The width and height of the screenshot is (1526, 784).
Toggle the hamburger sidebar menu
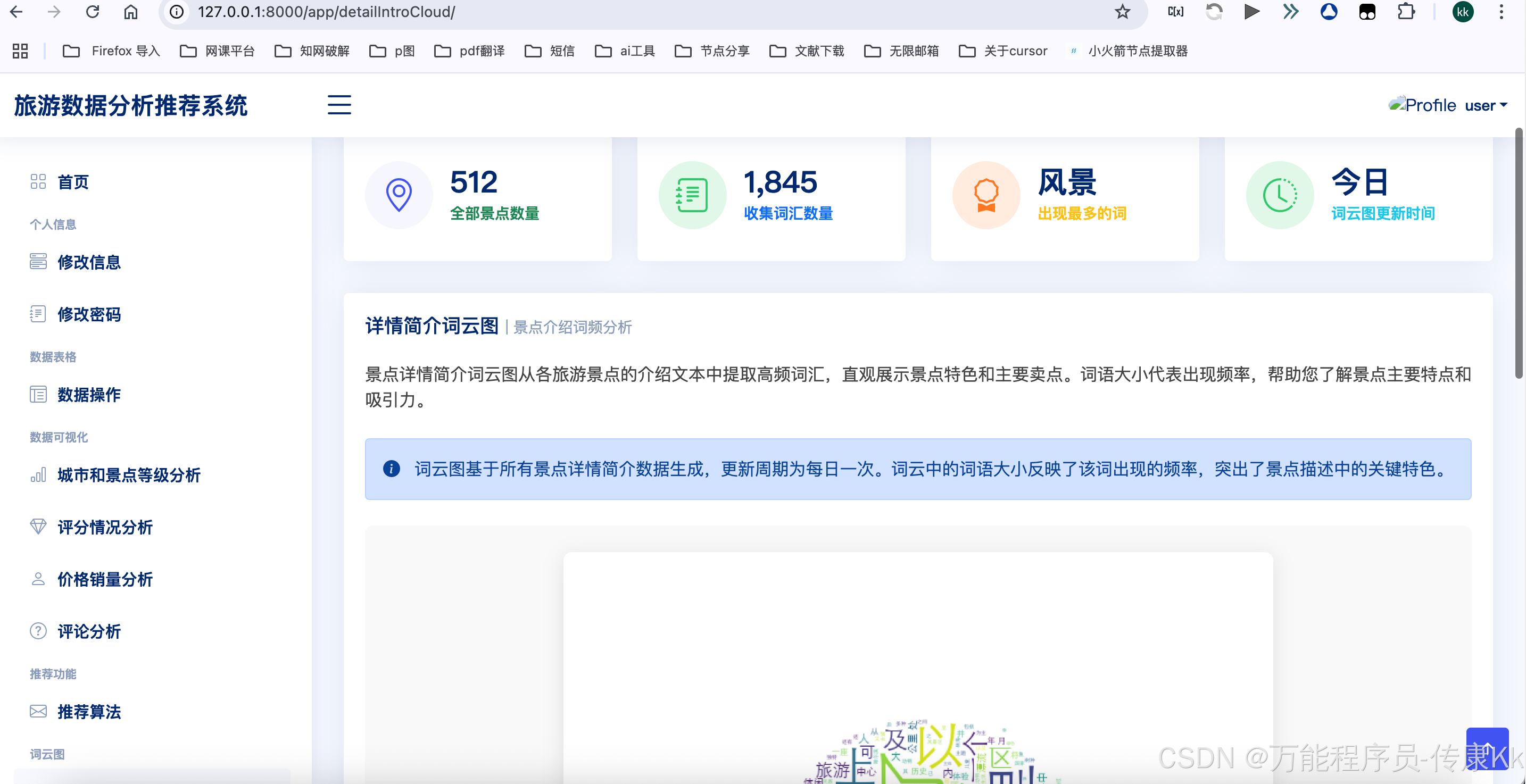tap(339, 105)
